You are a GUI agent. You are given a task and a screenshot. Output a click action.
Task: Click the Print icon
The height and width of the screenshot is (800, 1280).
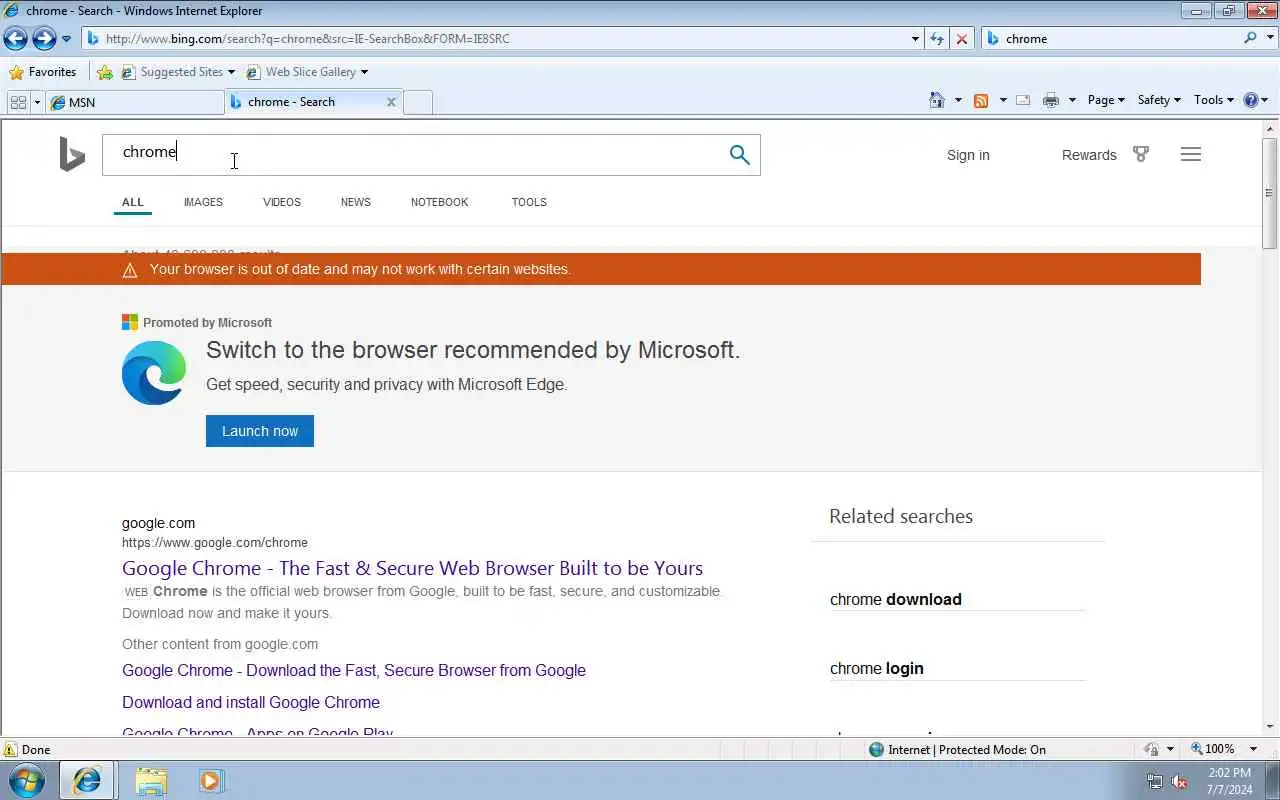coord(1050,100)
